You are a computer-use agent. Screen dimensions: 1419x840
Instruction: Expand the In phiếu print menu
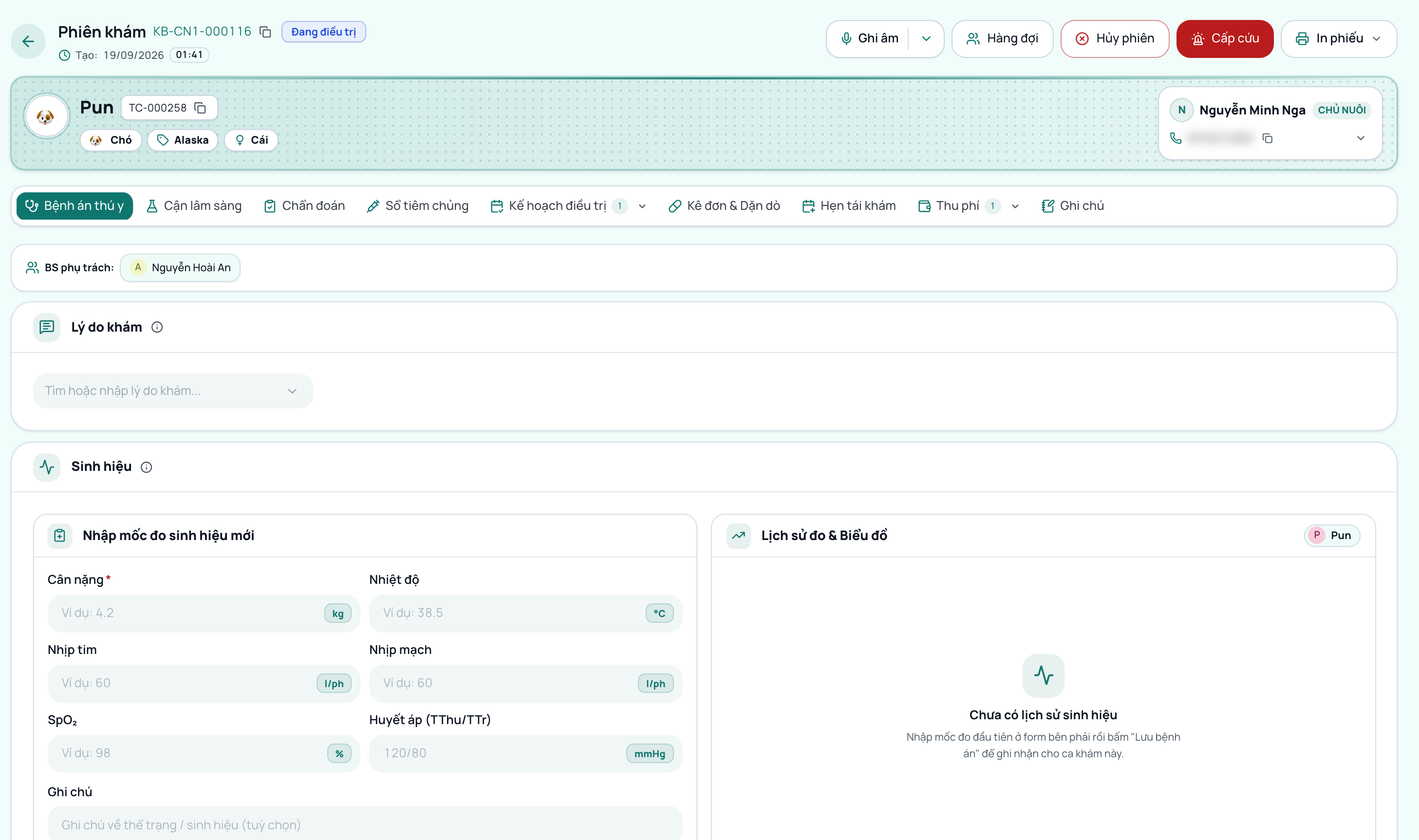coord(1377,38)
